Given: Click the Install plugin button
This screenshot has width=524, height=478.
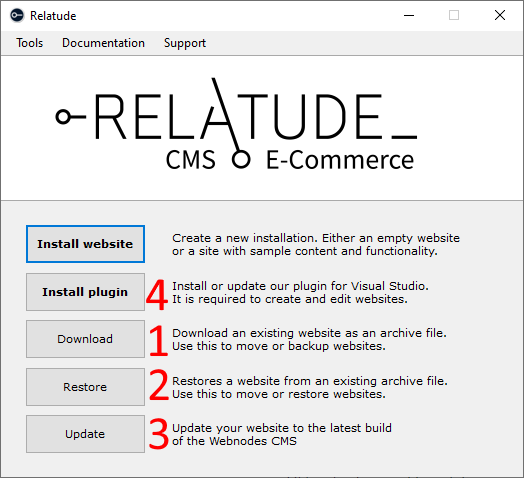Looking at the screenshot, I should click(85, 292).
